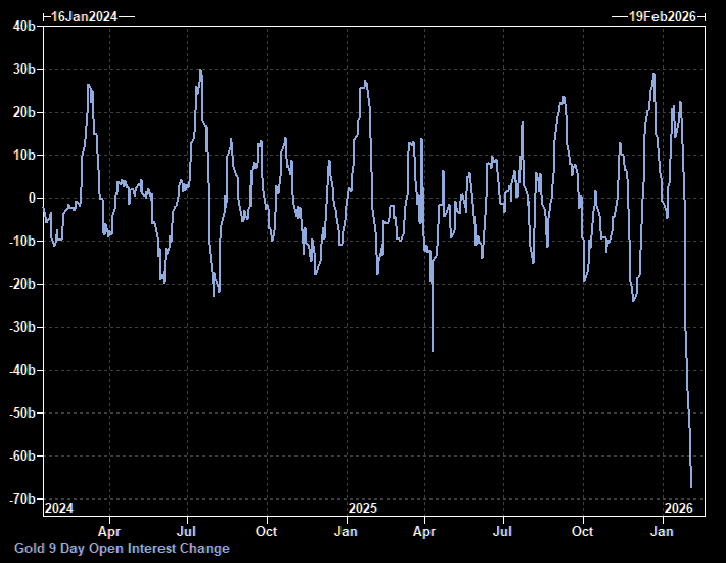Screen dimensions: 726x563
Task: Select the Jul tick label in 2024
Action: pyautogui.click(x=187, y=531)
